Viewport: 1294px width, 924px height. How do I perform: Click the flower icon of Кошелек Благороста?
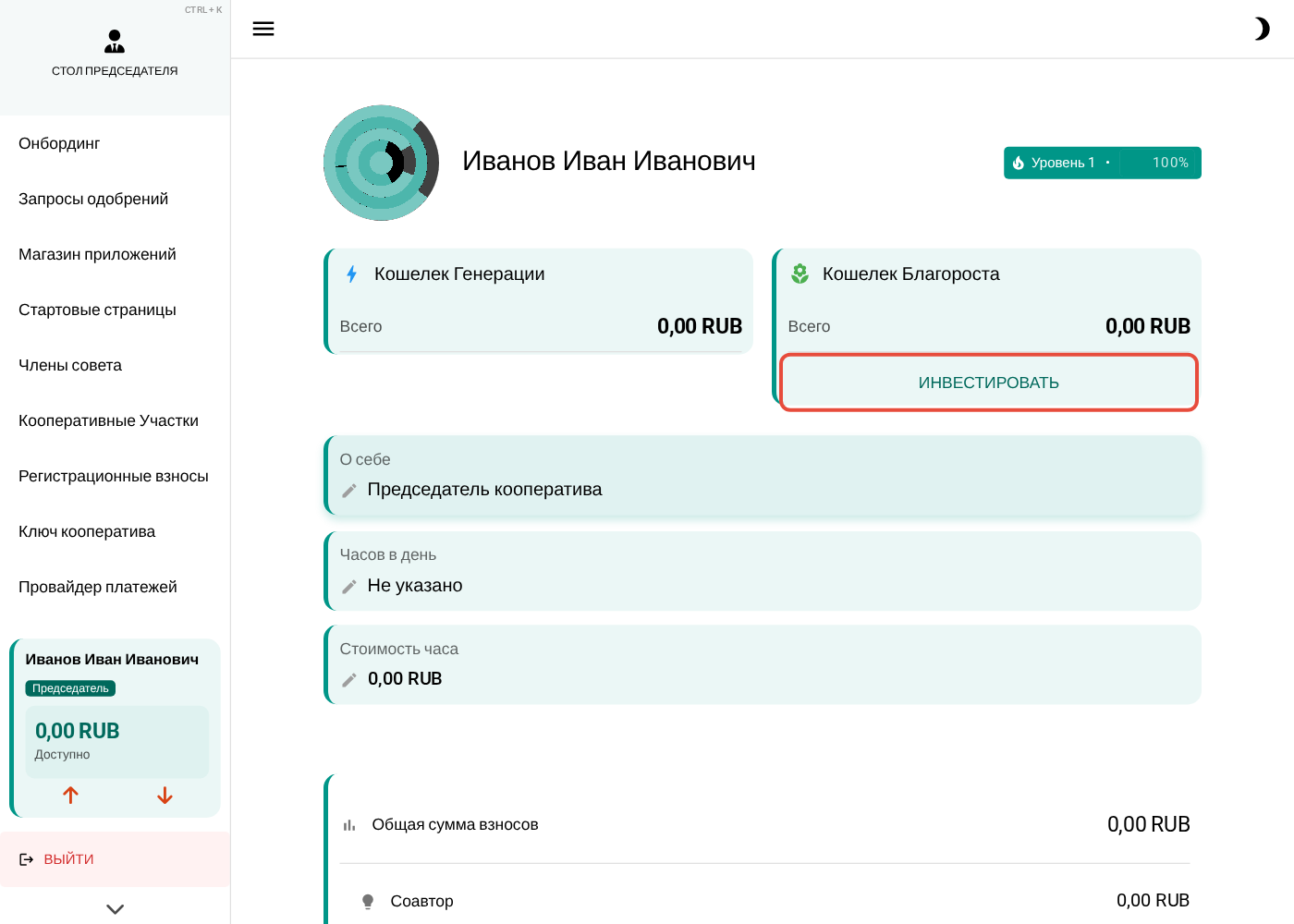coord(800,274)
